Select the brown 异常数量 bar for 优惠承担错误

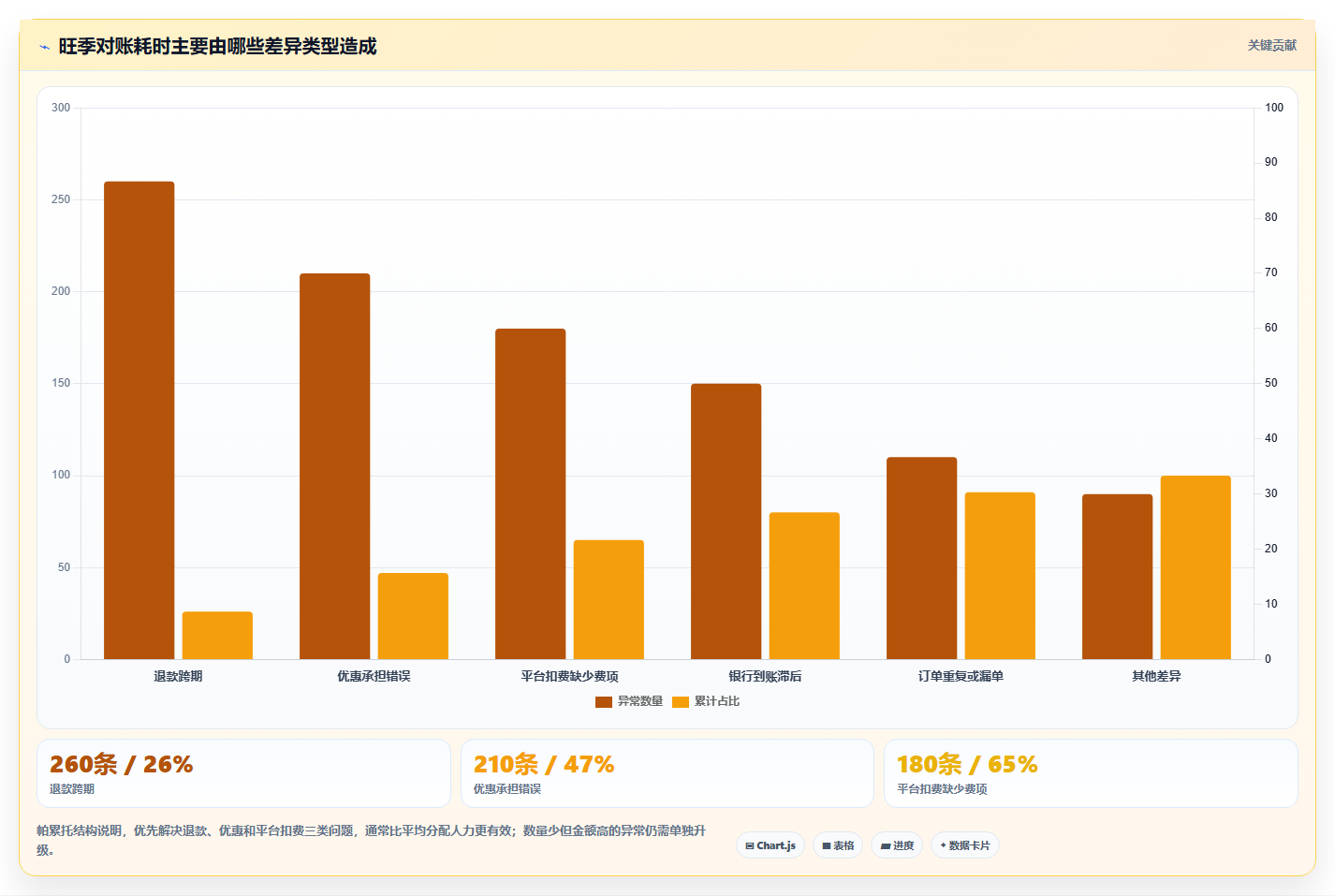(334, 466)
